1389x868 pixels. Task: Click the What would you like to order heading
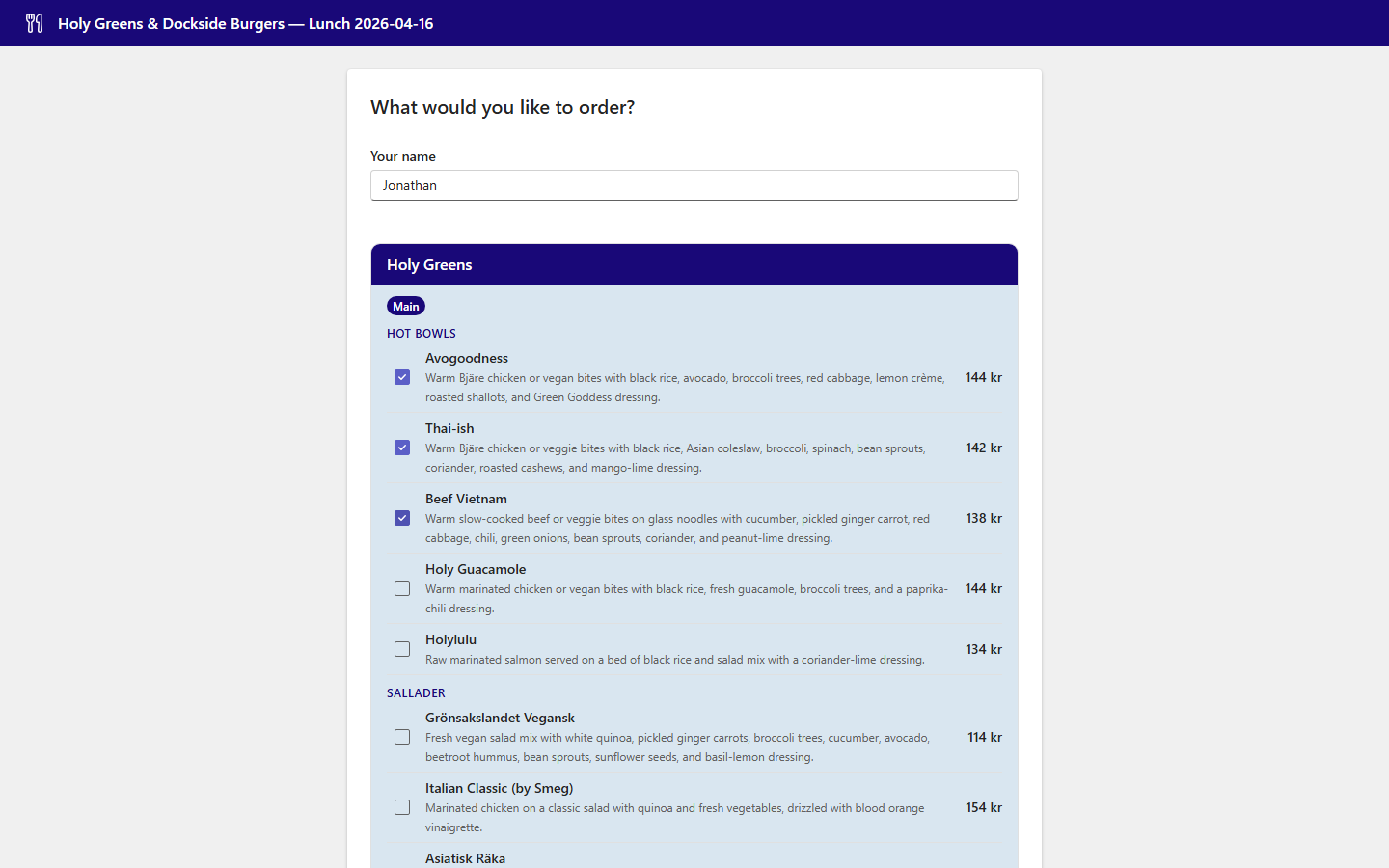click(x=503, y=107)
